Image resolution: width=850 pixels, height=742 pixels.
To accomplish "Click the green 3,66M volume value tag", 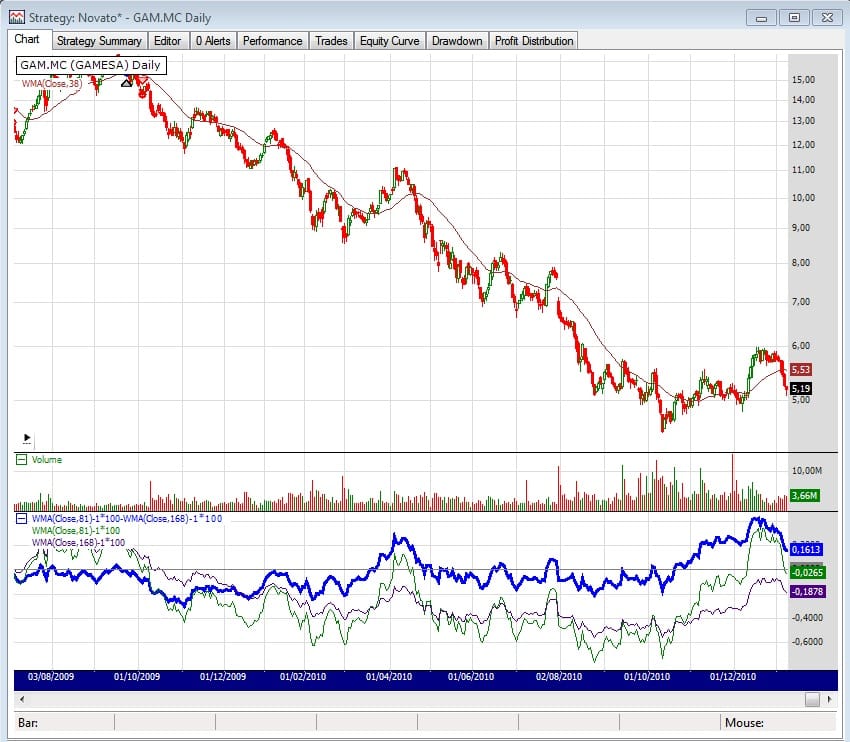I will click(x=805, y=495).
